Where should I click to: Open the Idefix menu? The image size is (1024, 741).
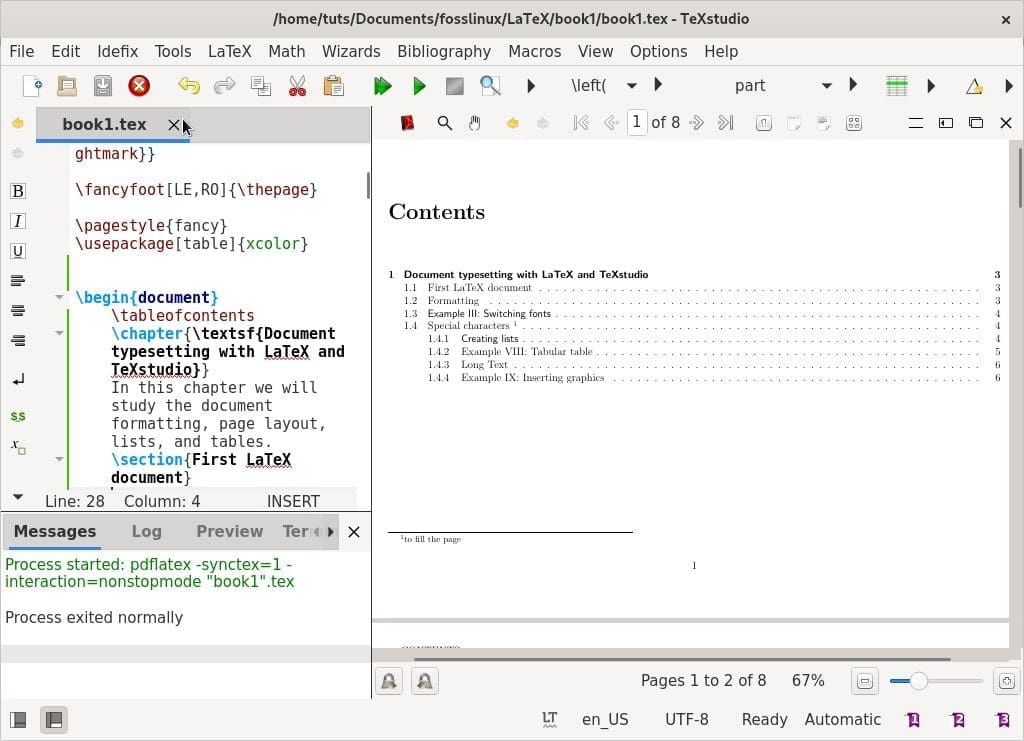click(118, 52)
